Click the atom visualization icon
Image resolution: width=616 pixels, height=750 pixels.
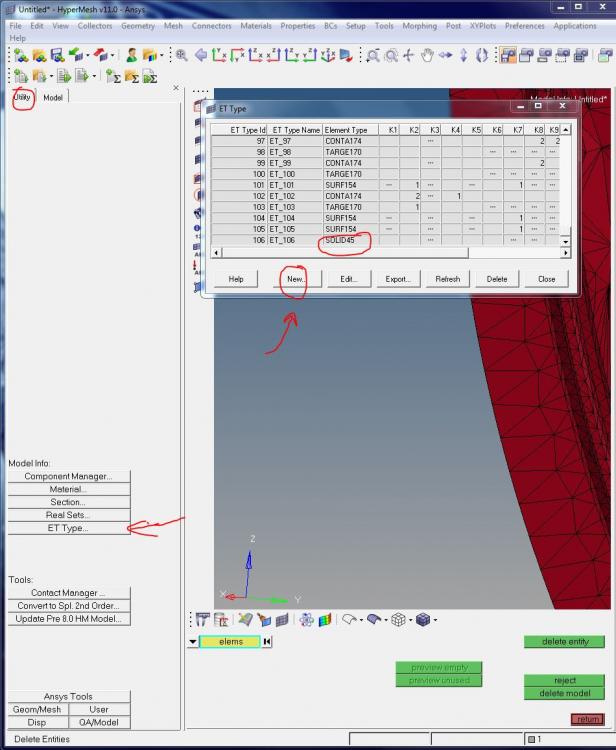(307, 620)
